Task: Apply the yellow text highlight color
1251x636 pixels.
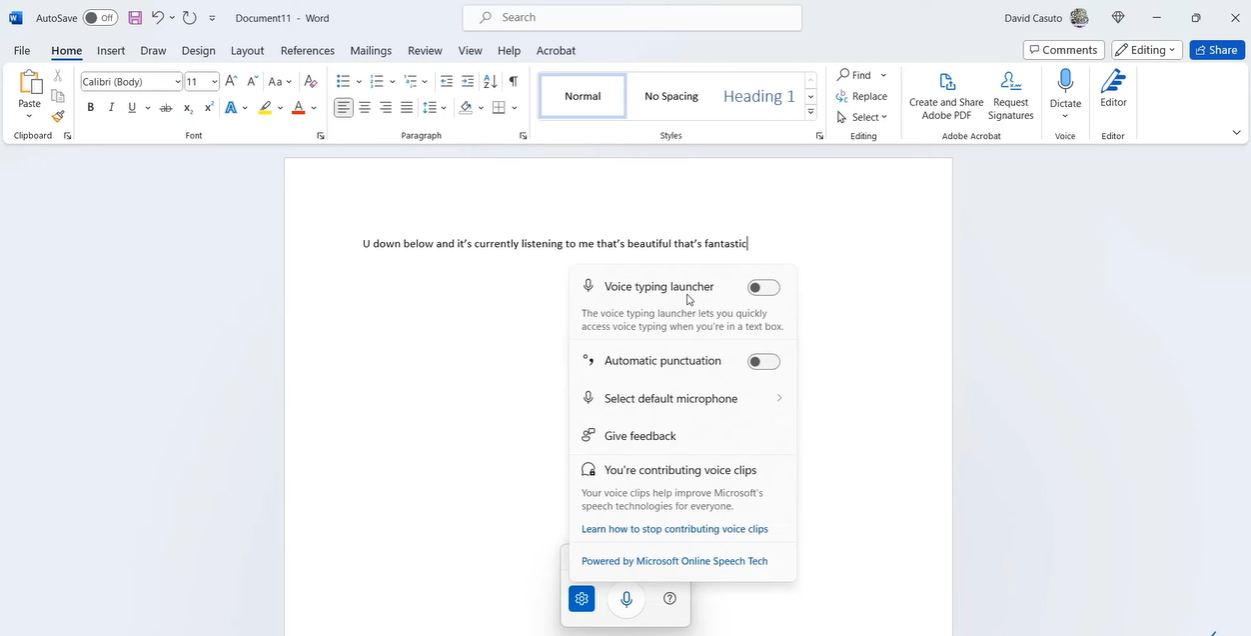Action: coord(265,108)
